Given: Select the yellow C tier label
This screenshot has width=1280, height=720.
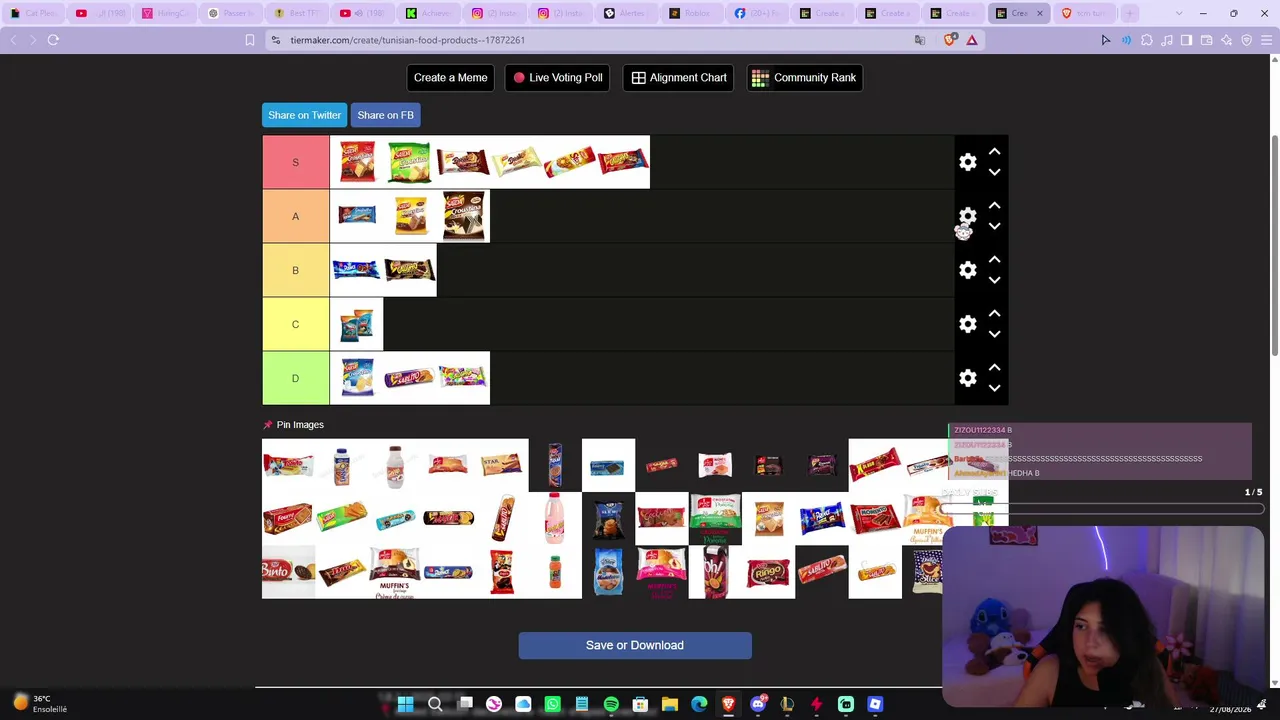Looking at the screenshot, I should point(295,324).
